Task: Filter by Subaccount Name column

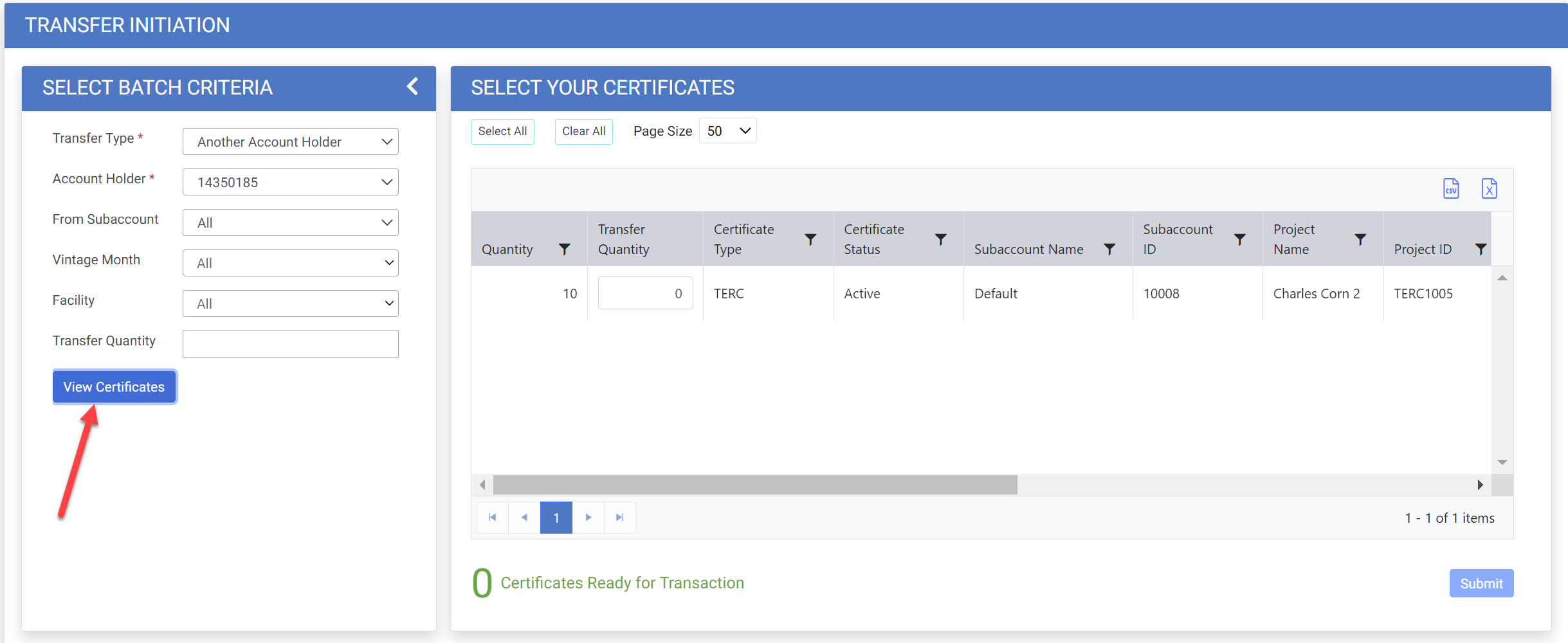Action: [1109, 249]
